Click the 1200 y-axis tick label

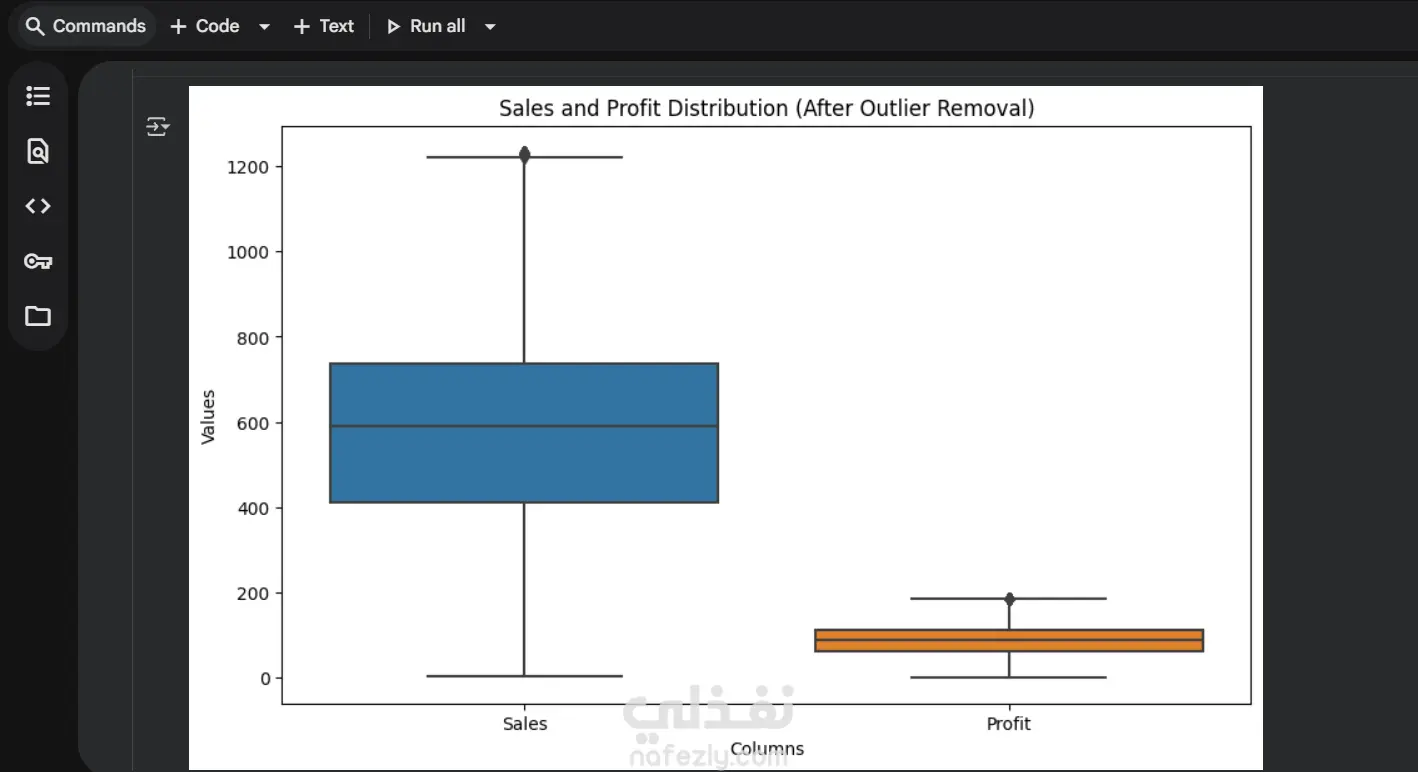click(249, 167)
